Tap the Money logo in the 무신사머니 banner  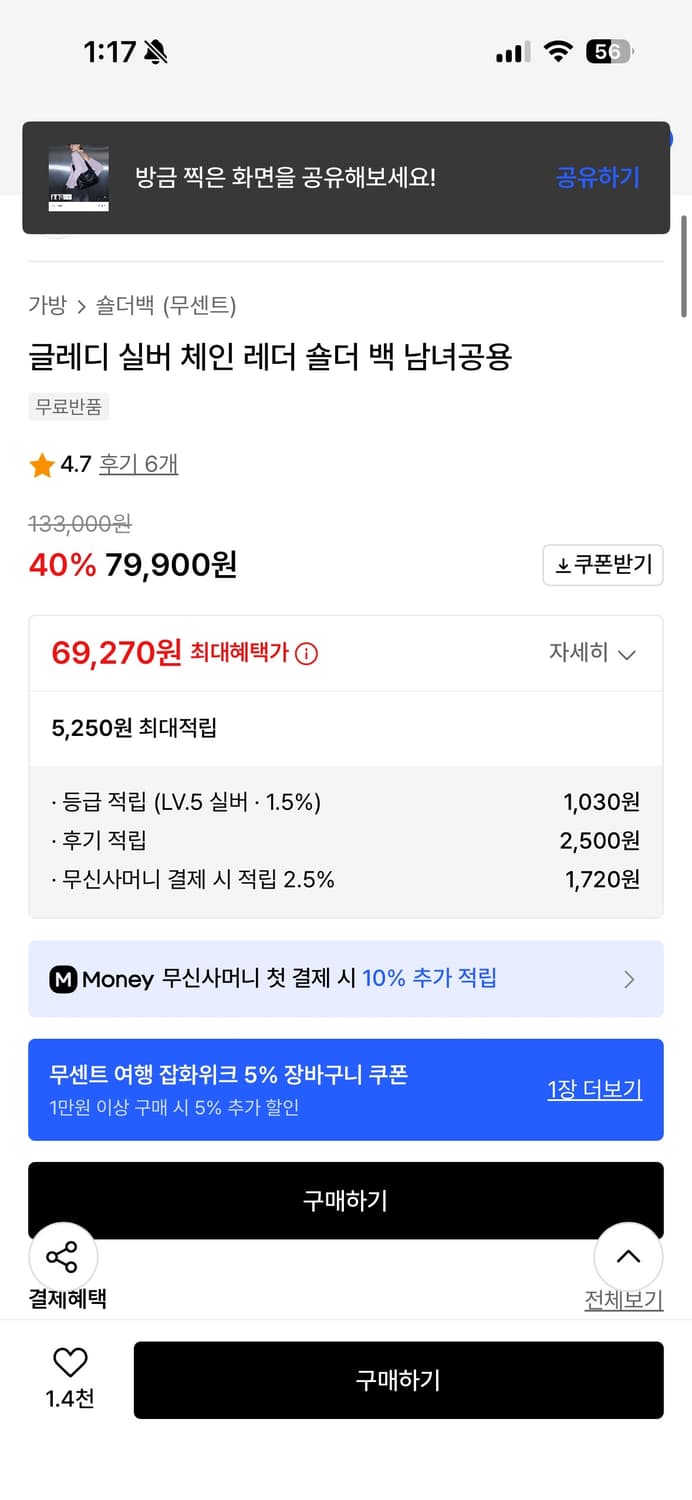point(62,979)
